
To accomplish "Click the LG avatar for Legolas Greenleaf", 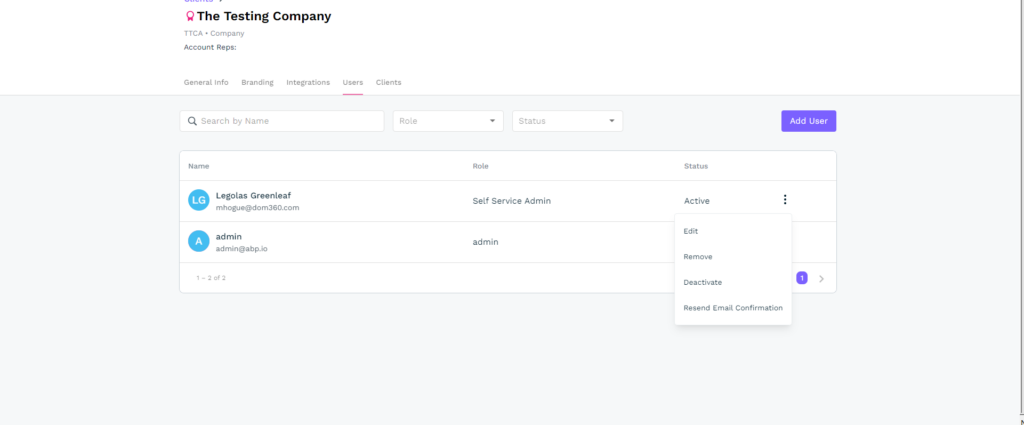I will coord(198,201).
